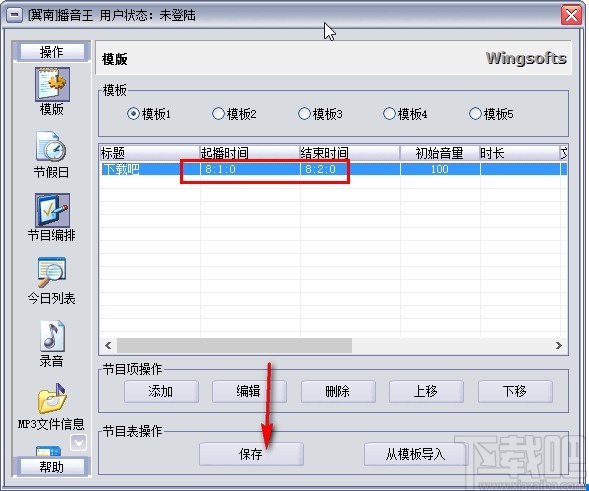Image resolution: width=589 pixels, height=491 pixels.
Task: Click the 添加 button
Action: tap(161, 391)
